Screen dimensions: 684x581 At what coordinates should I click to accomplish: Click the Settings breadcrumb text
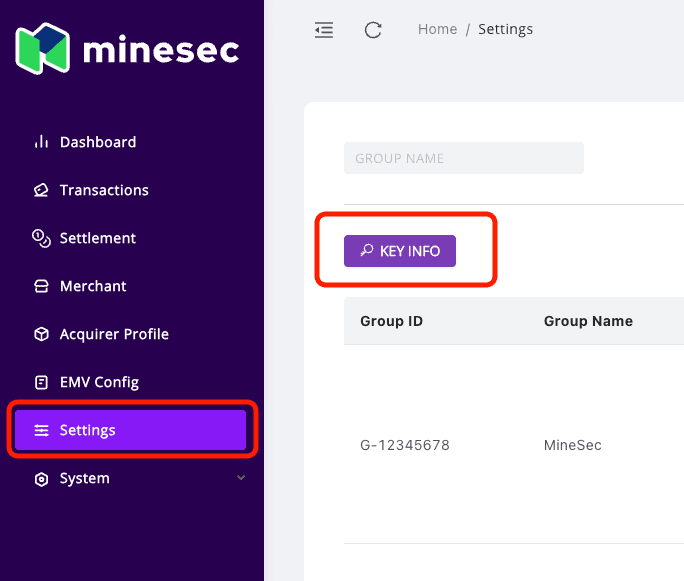(x=505, y=29)
